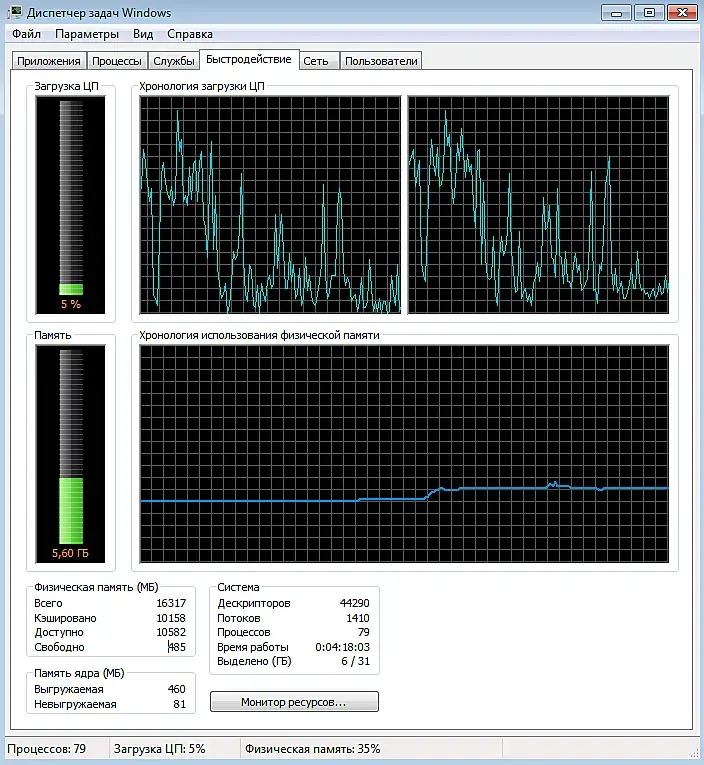Click the first CPU history graph

click(x=270, y=205)
